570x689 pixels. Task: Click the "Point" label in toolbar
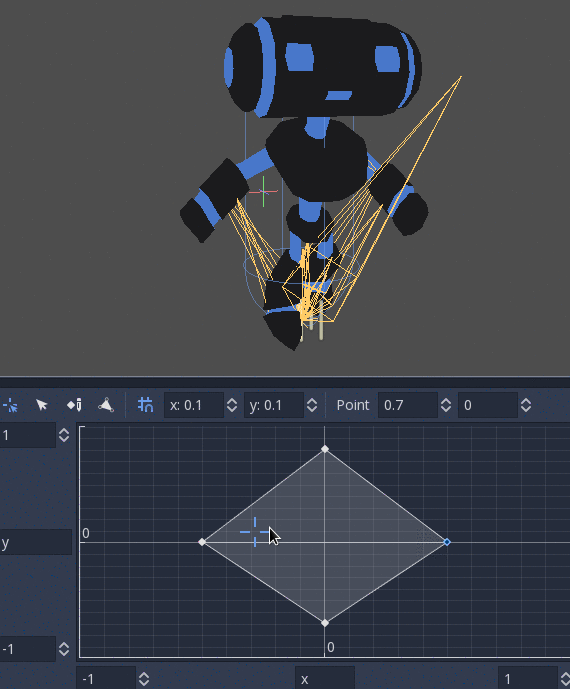click(352, 405)
